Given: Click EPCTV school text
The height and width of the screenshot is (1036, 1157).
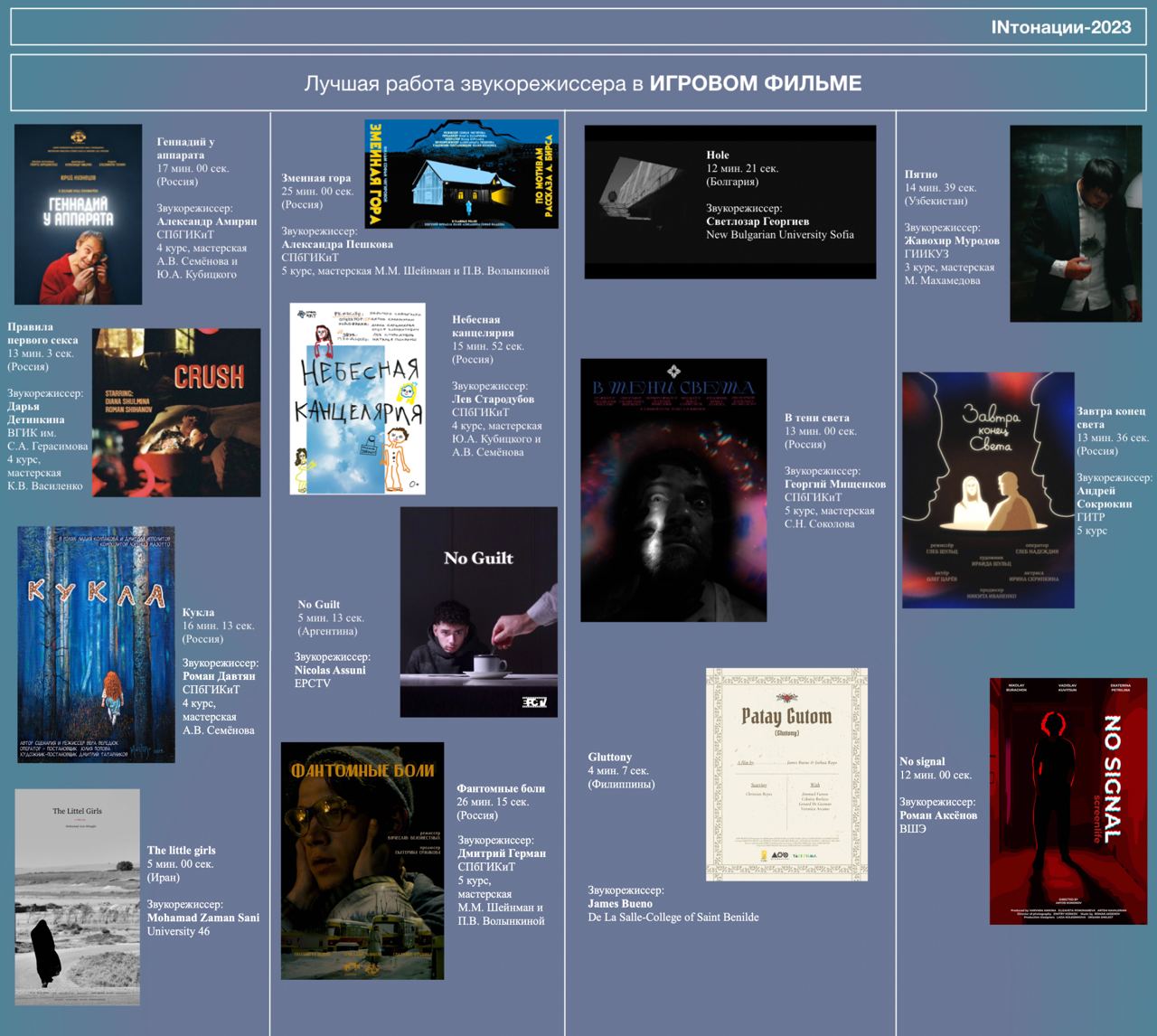Looking at the screenshot, I should click(313, 683).
